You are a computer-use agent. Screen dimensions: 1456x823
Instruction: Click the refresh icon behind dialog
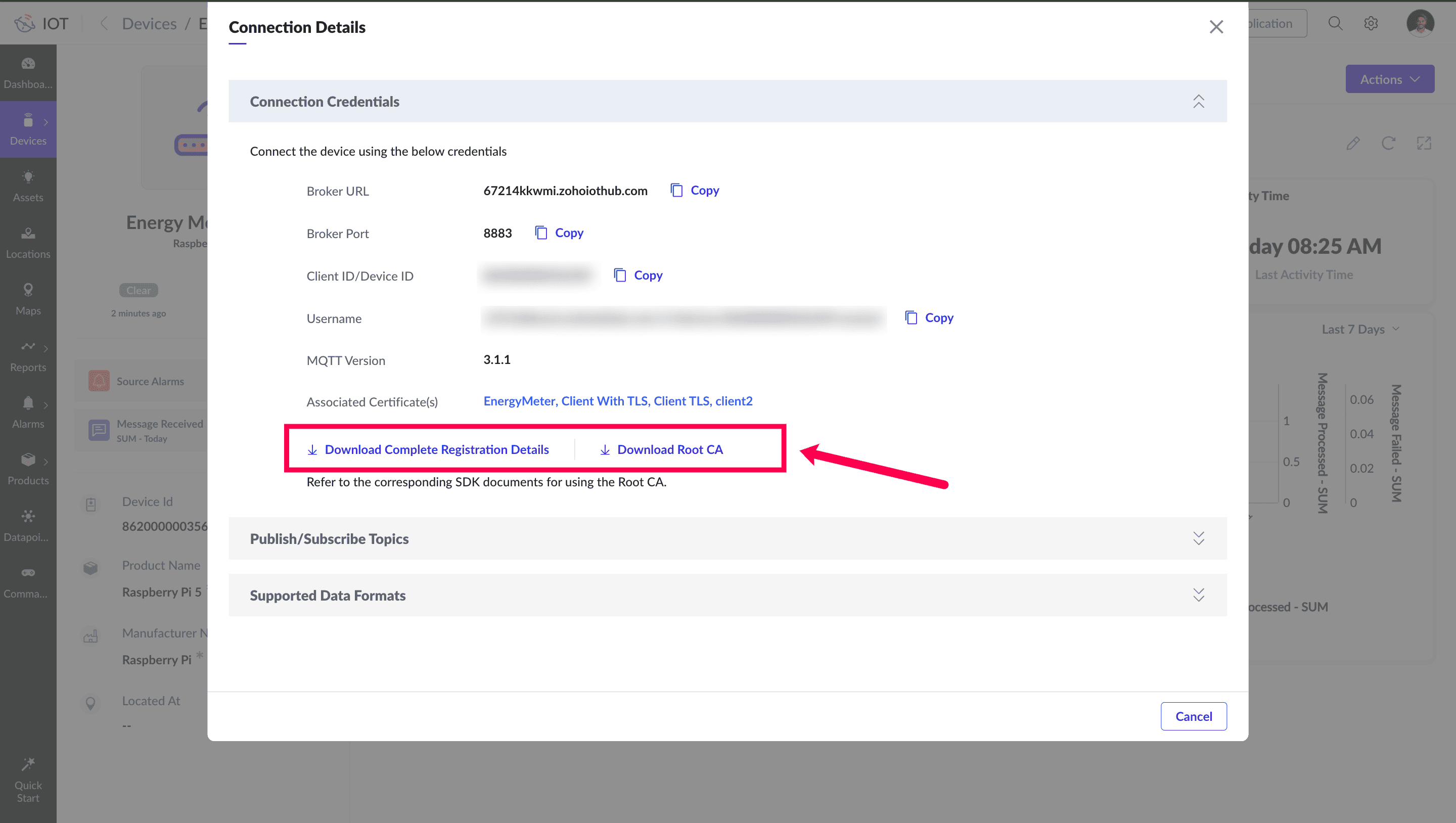(1388, 143)
